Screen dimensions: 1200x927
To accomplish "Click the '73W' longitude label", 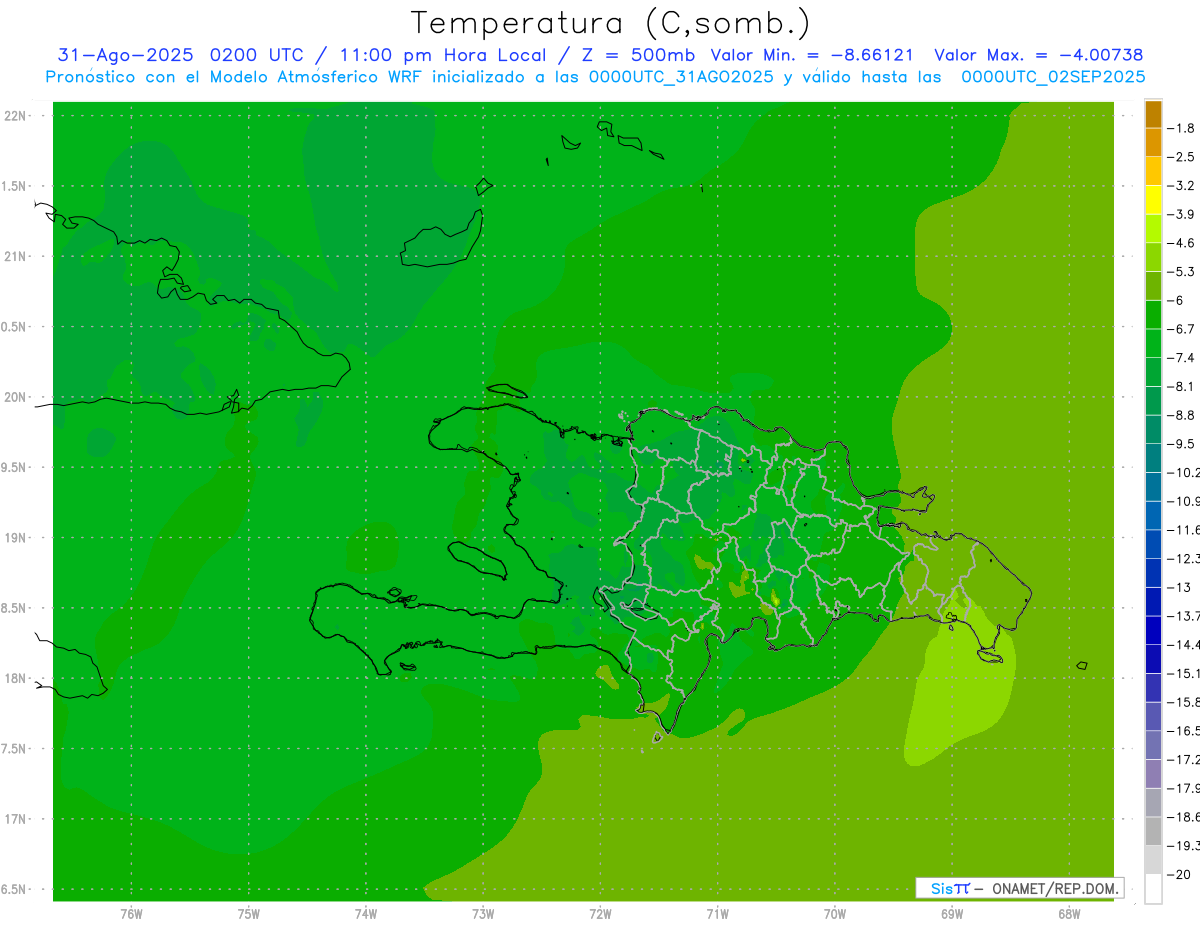I will (483, 914).
